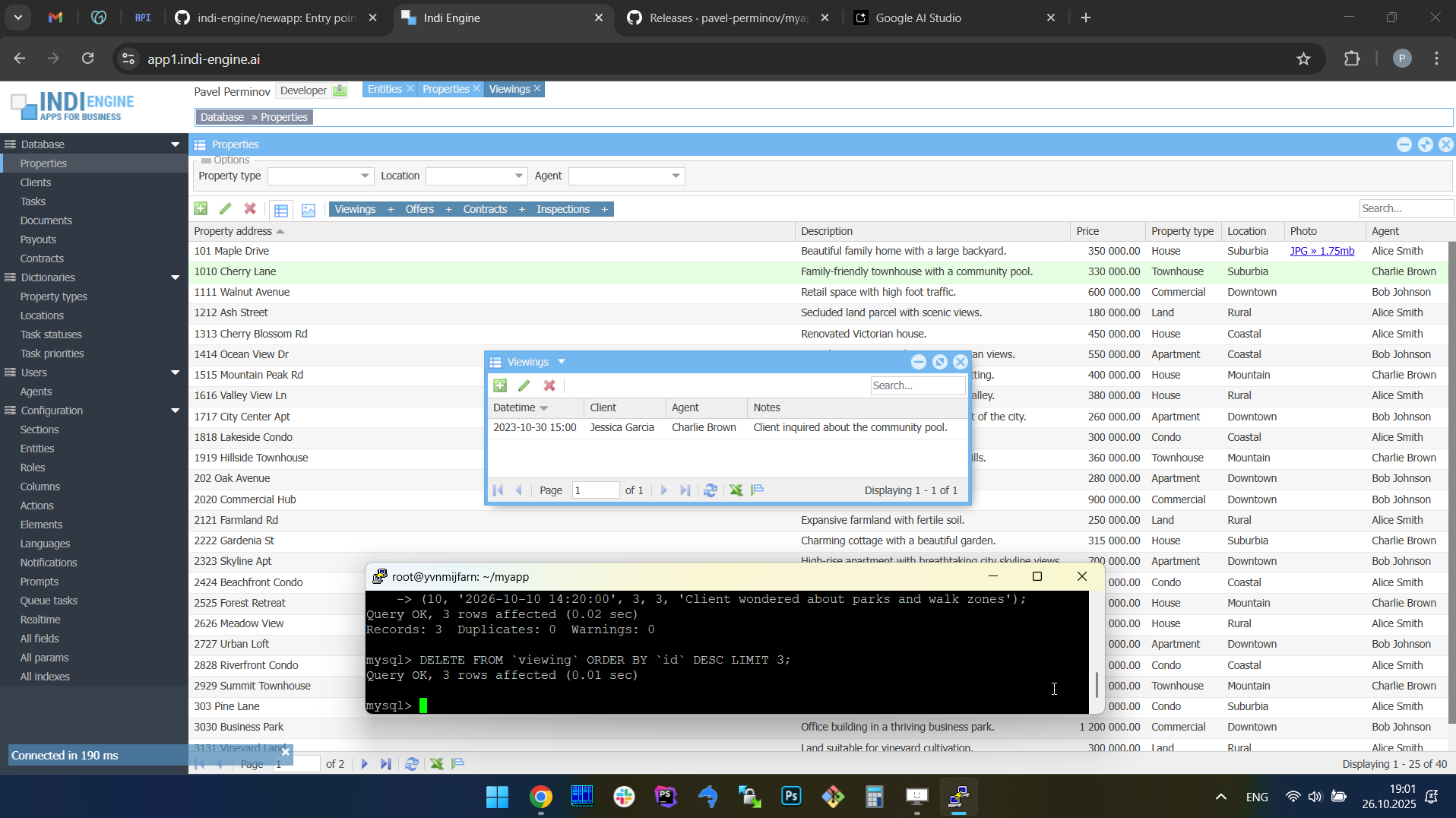Screen dimensions: 1456x818
Task: Refresh the Viewings list
Action: (x=711, y=490)
